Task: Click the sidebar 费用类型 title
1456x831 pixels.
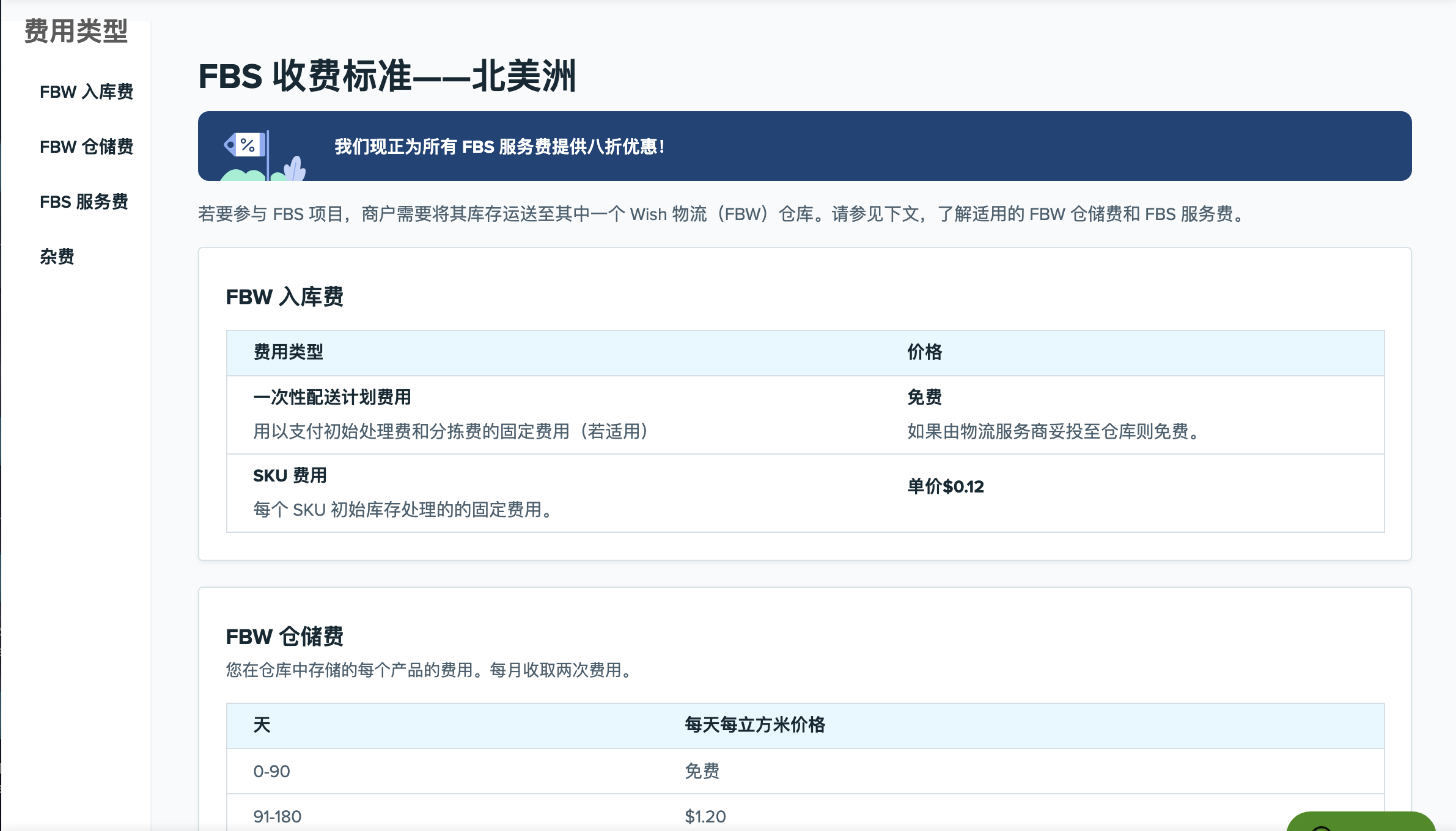Action: click(x=76, y=31)
